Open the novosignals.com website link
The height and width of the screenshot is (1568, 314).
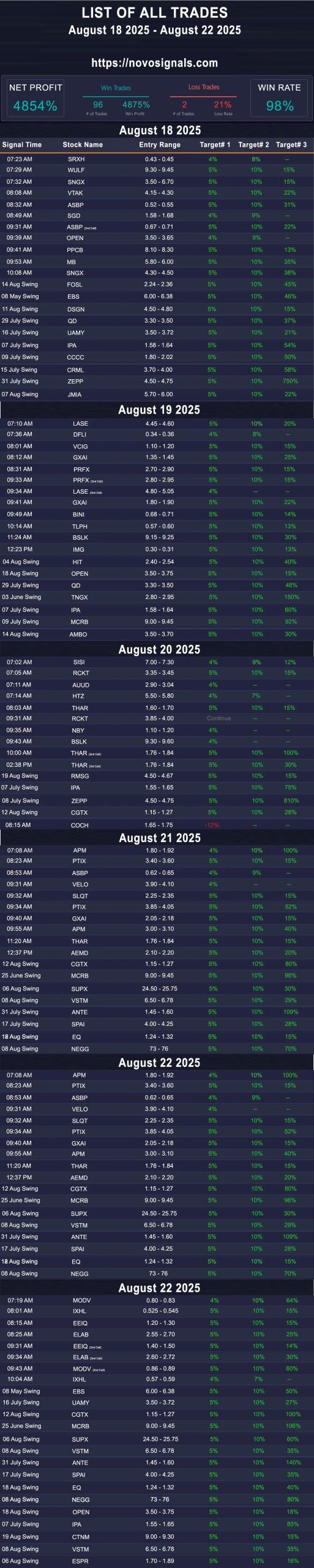pyautogui.click(x=155, y=62)
